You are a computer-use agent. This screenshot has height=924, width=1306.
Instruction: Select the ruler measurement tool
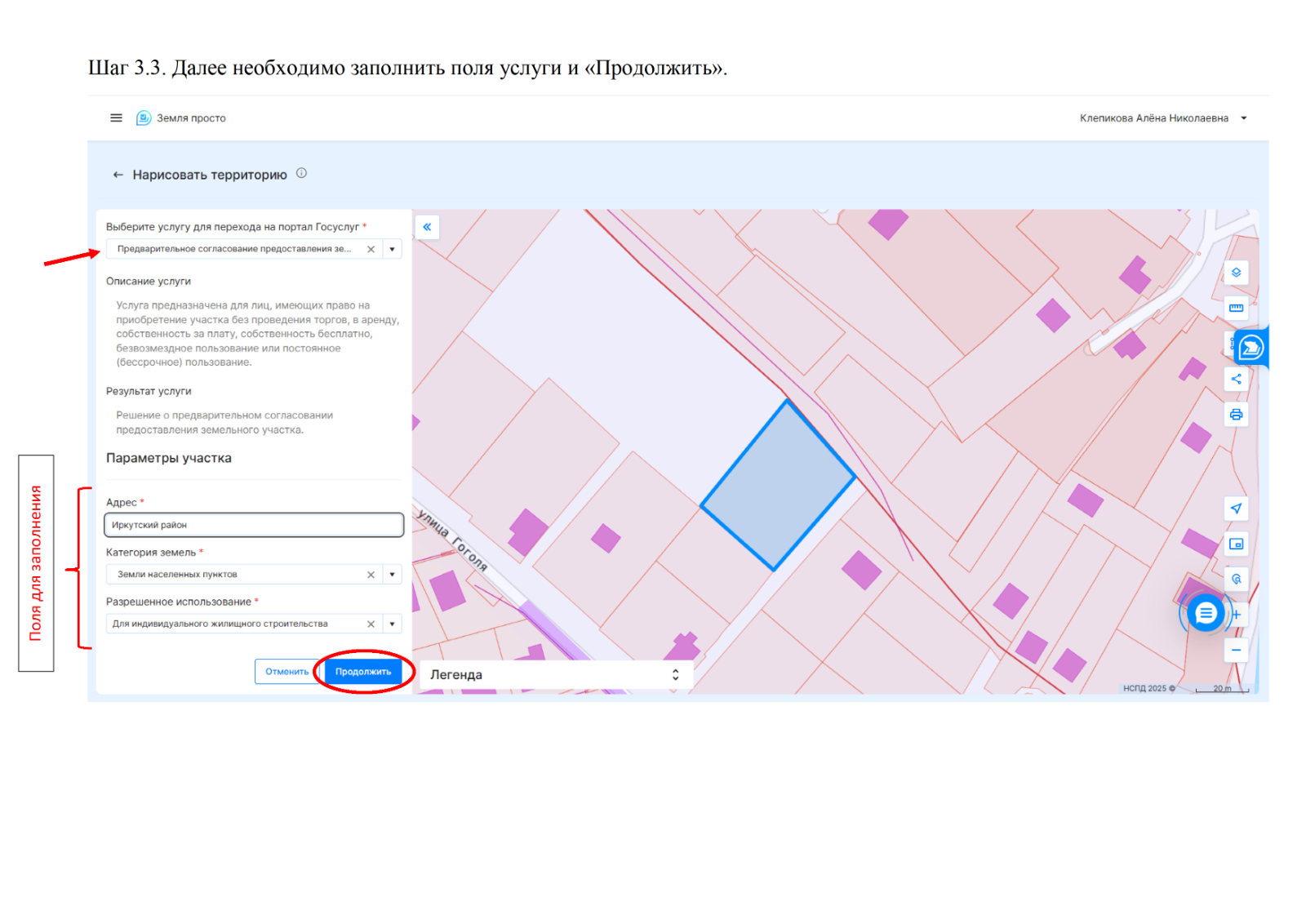1236,308
